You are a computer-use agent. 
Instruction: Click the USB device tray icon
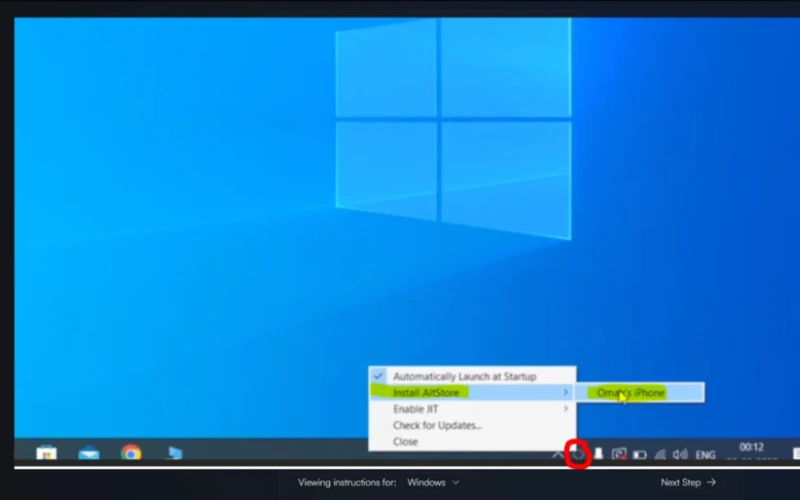point(599,454)
